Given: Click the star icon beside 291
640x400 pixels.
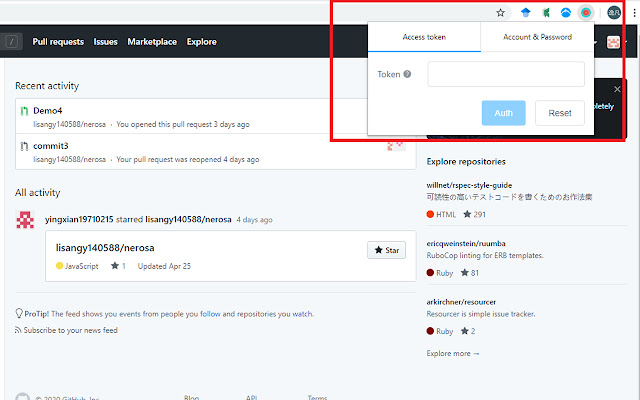Looking at the screenshot, I should [x=467, y=214].
